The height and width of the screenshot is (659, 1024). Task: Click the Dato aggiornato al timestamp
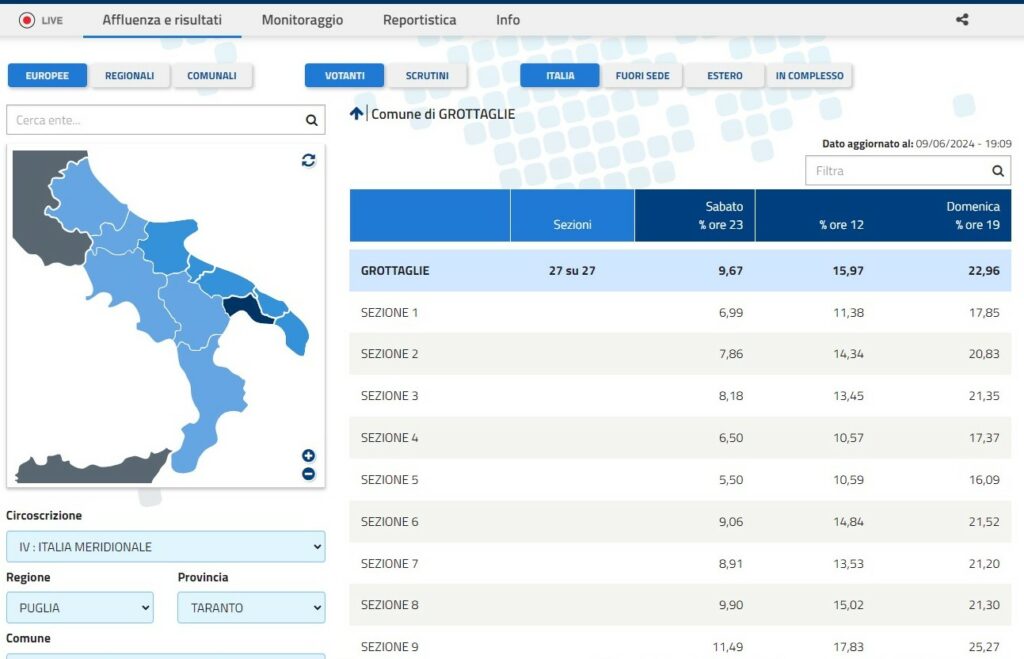(916, 144)
